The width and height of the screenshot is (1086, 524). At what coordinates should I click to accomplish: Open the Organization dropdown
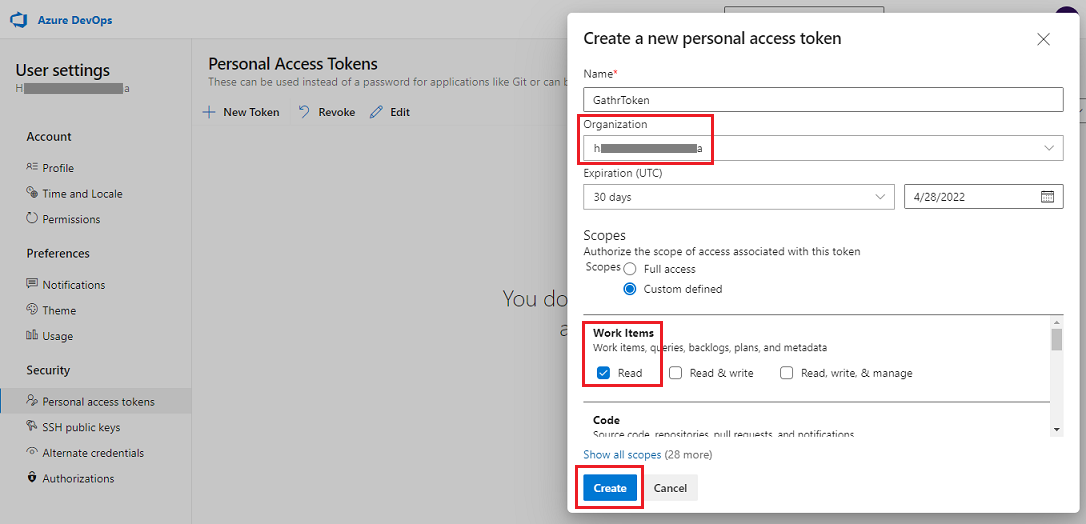[824, 148]
